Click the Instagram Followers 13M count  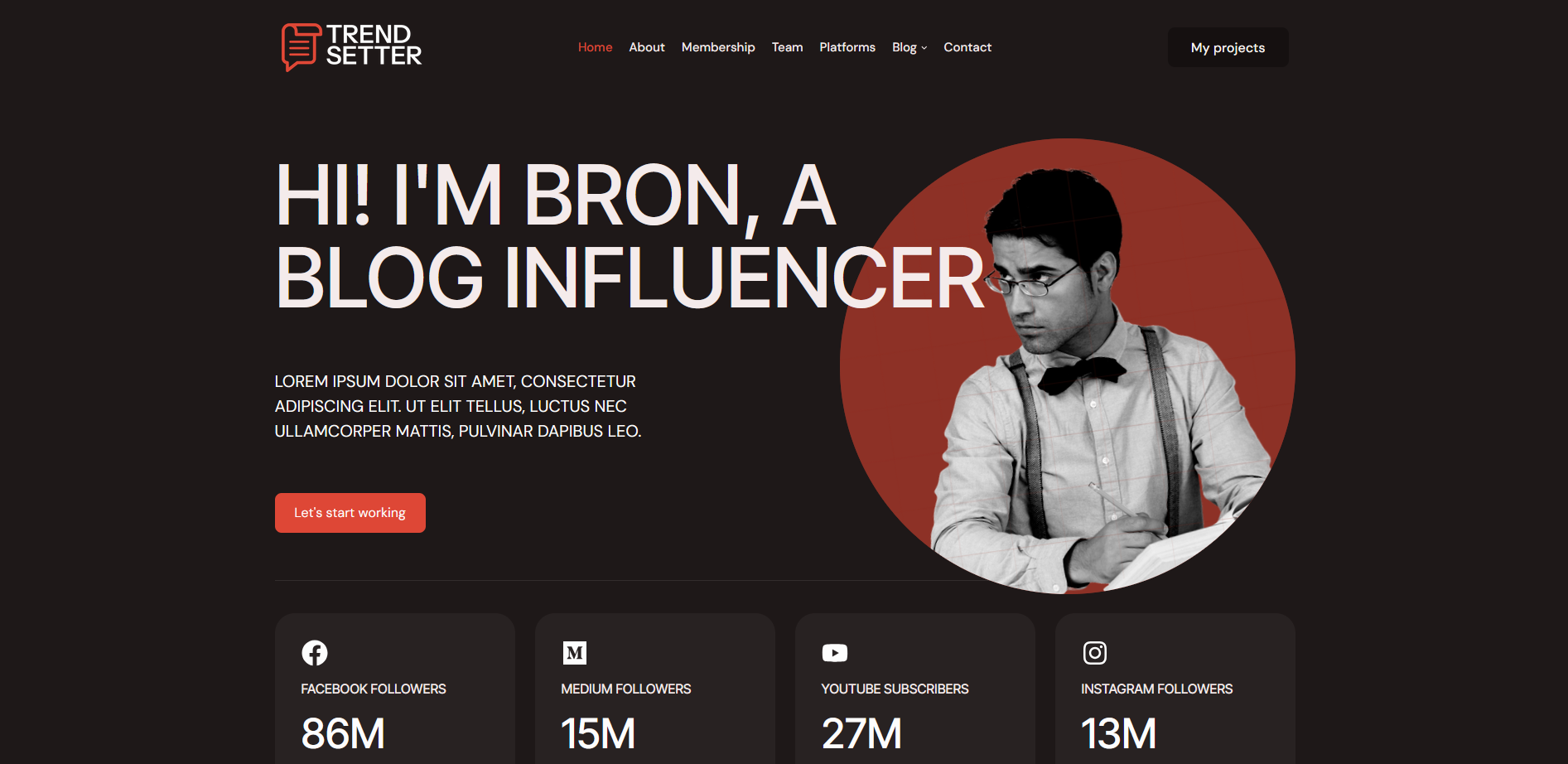pos(1119,733)
